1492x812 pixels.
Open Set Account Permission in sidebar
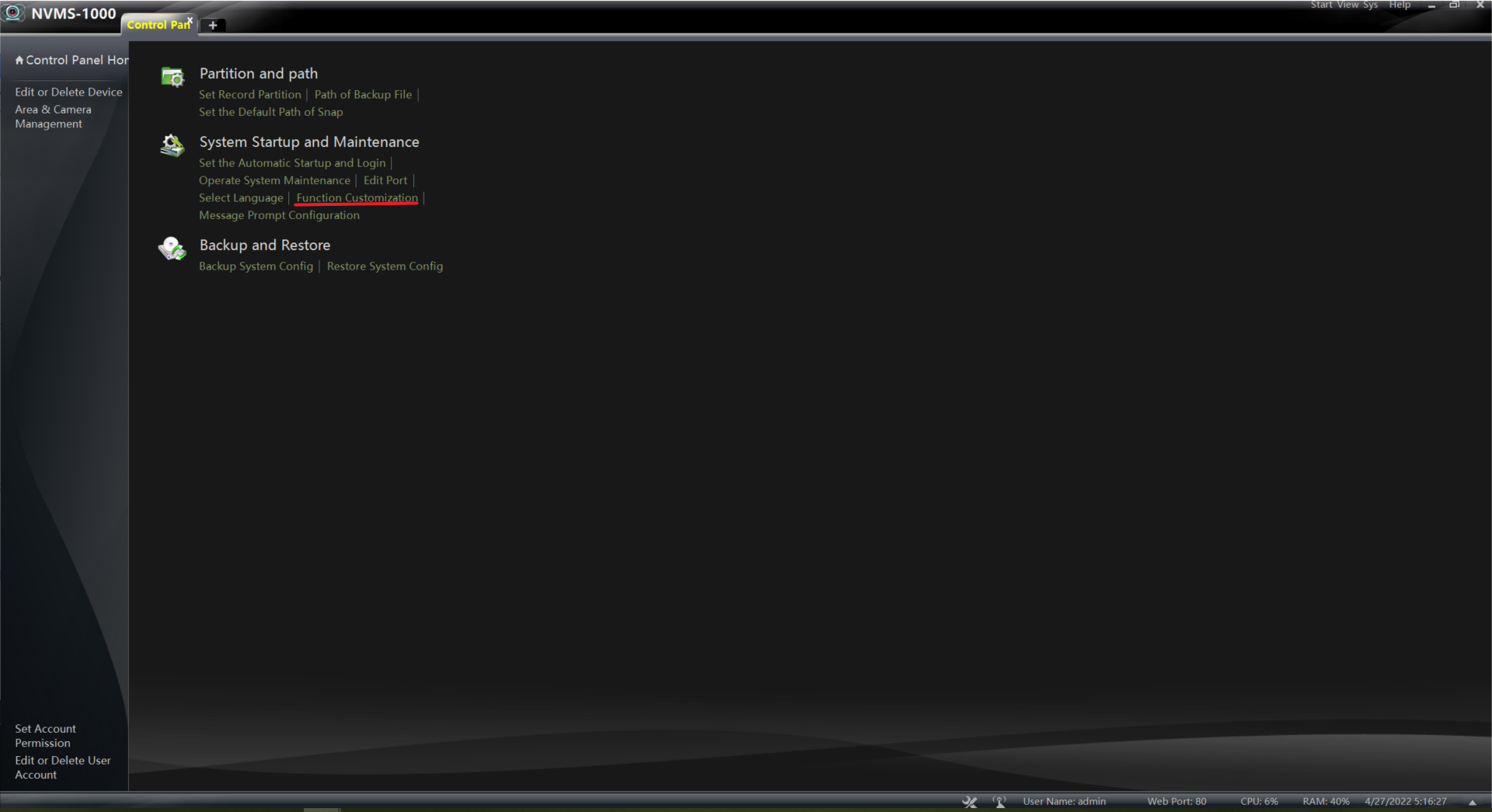coord(45,736)
